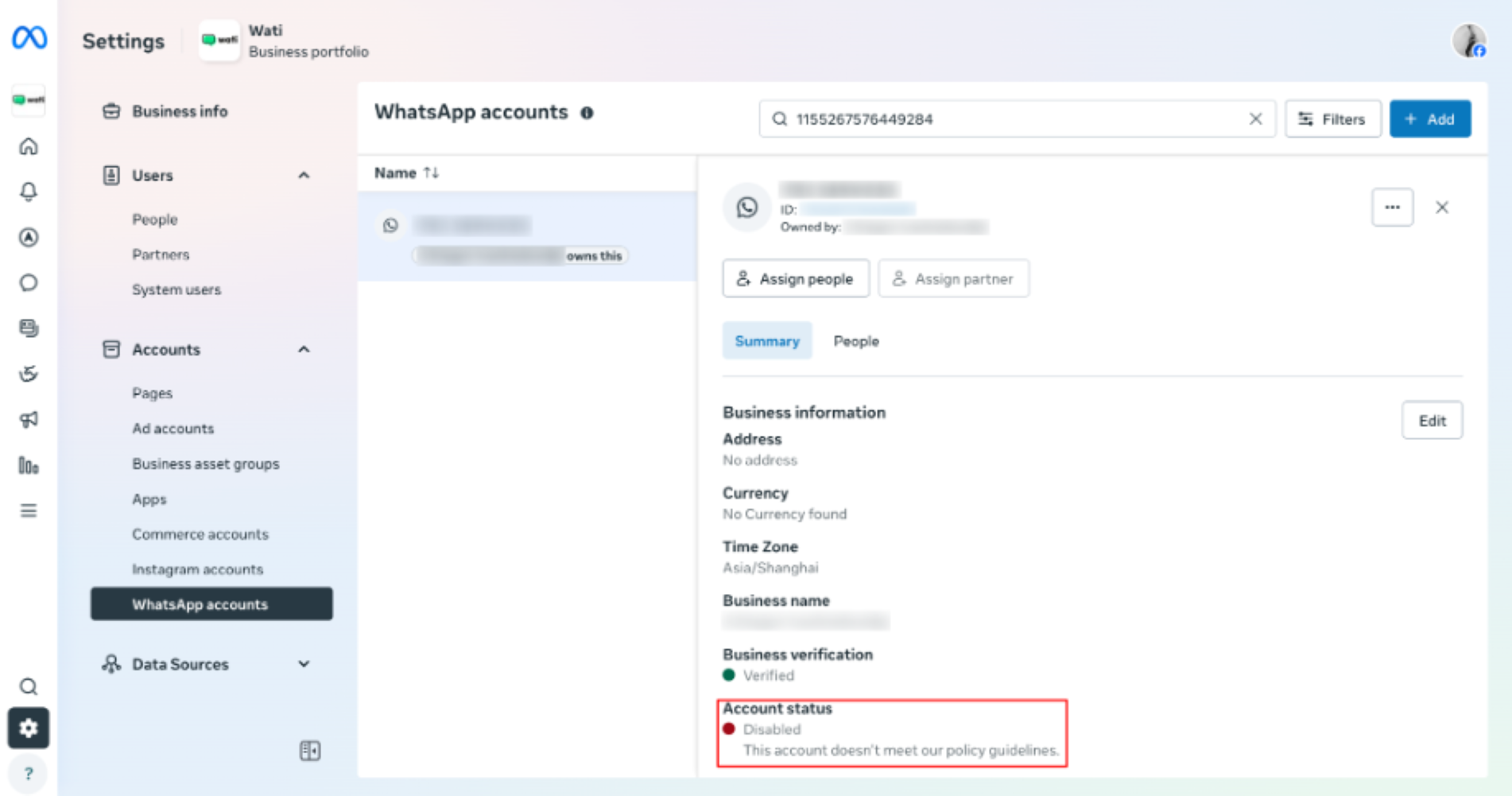Collapse the Accounts section
This screenshot has height=796, width=1512.
304,349
